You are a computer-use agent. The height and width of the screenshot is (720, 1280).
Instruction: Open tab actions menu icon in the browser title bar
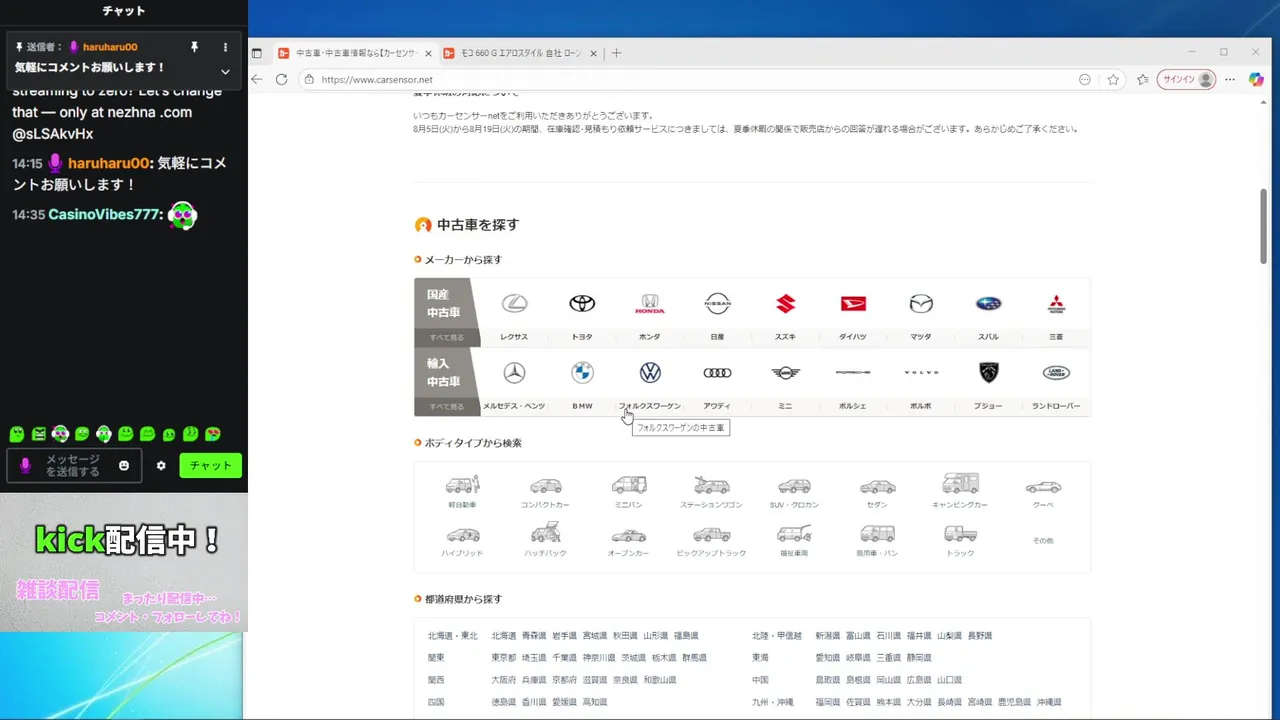point(257,53)
